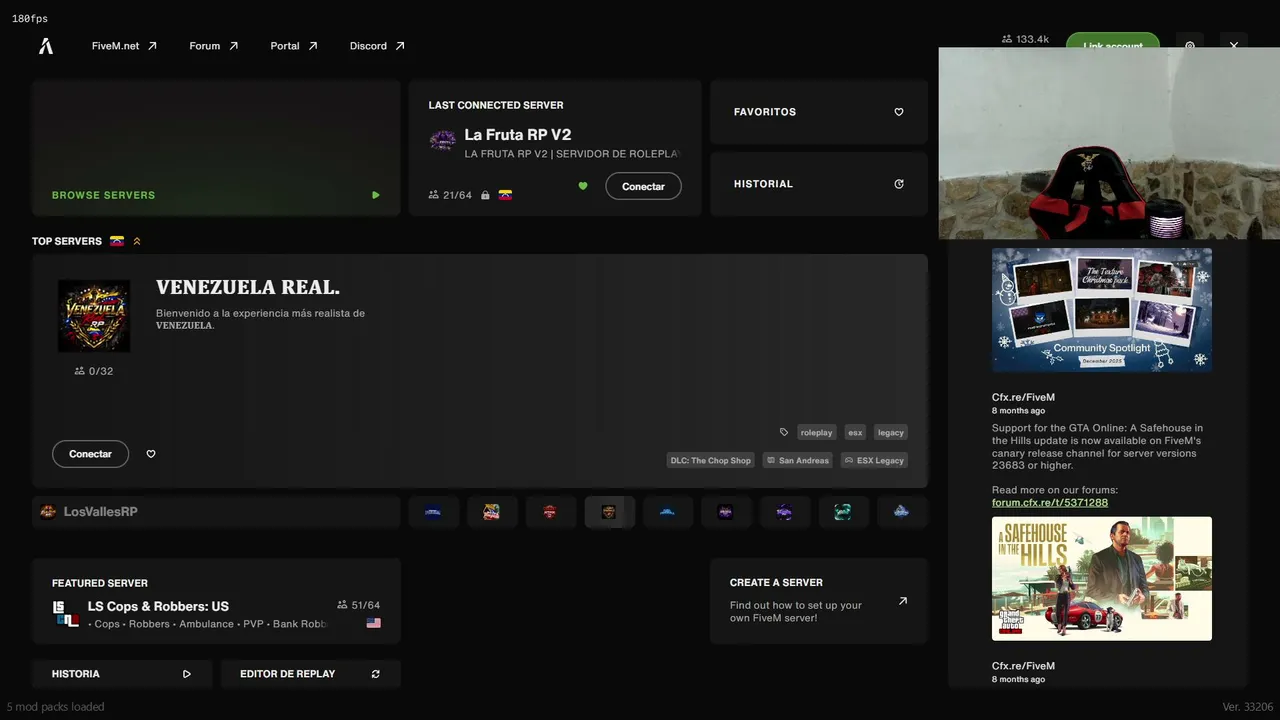1280x720 pixels.
Task: Click the FiveM logo icon
Action: coord(46,46)
